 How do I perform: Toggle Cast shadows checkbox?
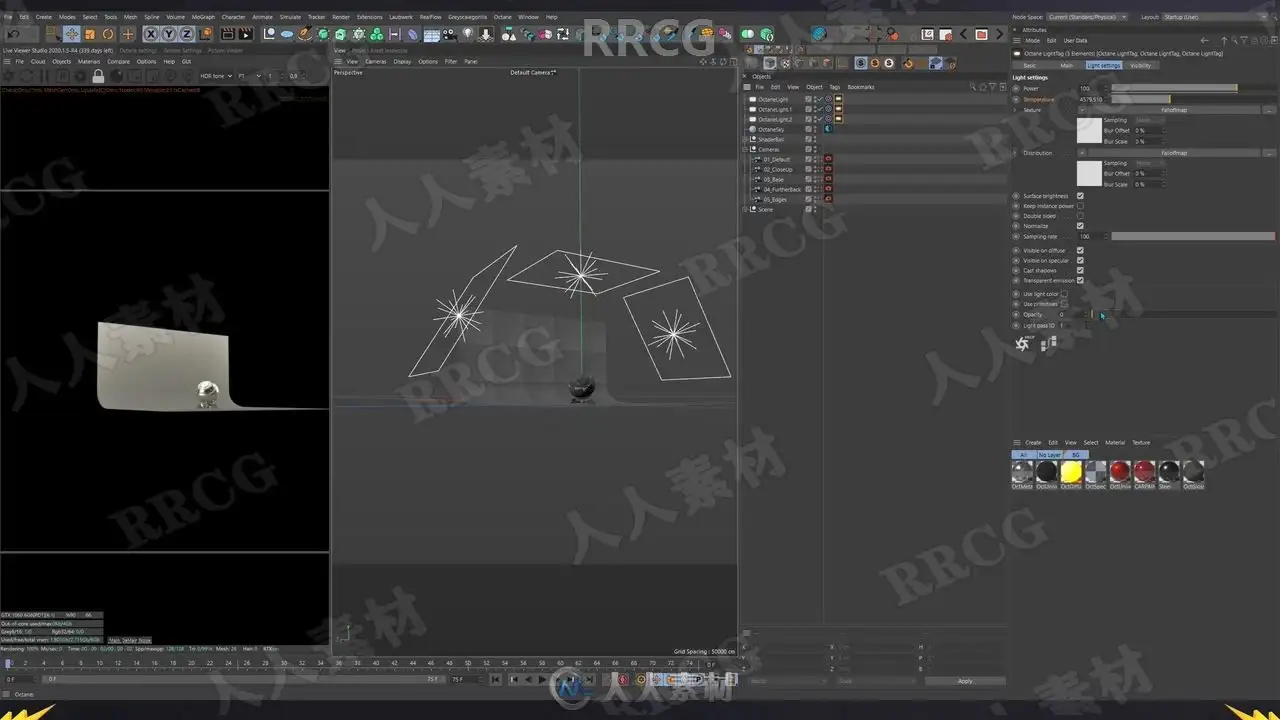tap(1080, 271)
